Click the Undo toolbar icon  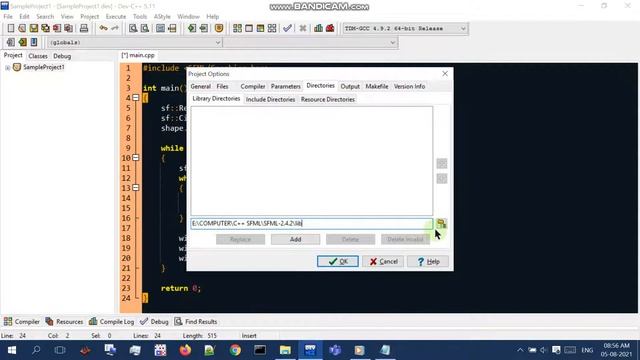point(103,28)
